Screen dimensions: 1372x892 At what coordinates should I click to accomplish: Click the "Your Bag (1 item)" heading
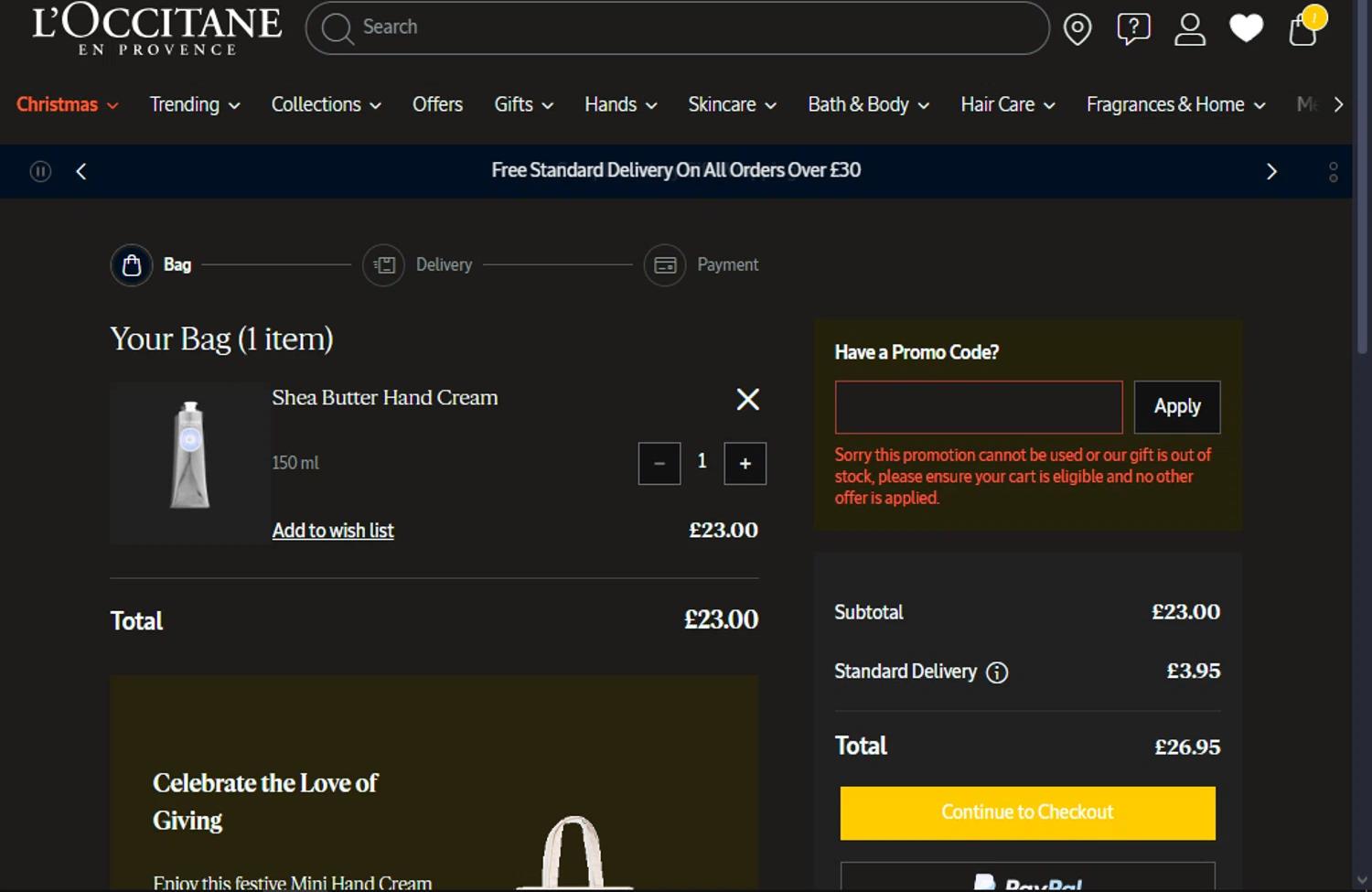[221, 339]
